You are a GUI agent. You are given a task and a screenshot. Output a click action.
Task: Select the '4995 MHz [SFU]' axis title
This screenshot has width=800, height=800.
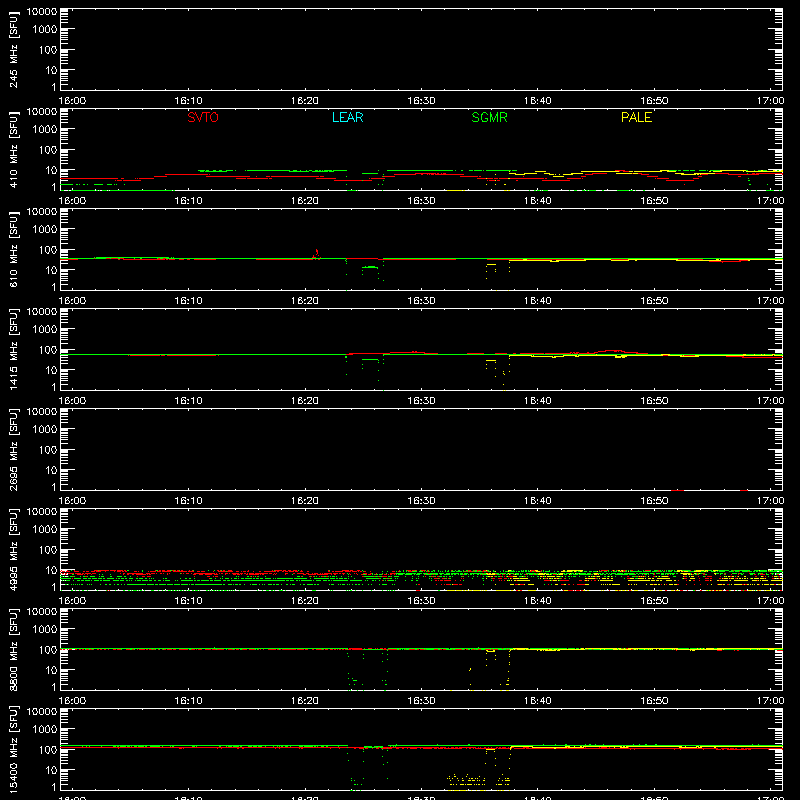(x=13, y=549)
